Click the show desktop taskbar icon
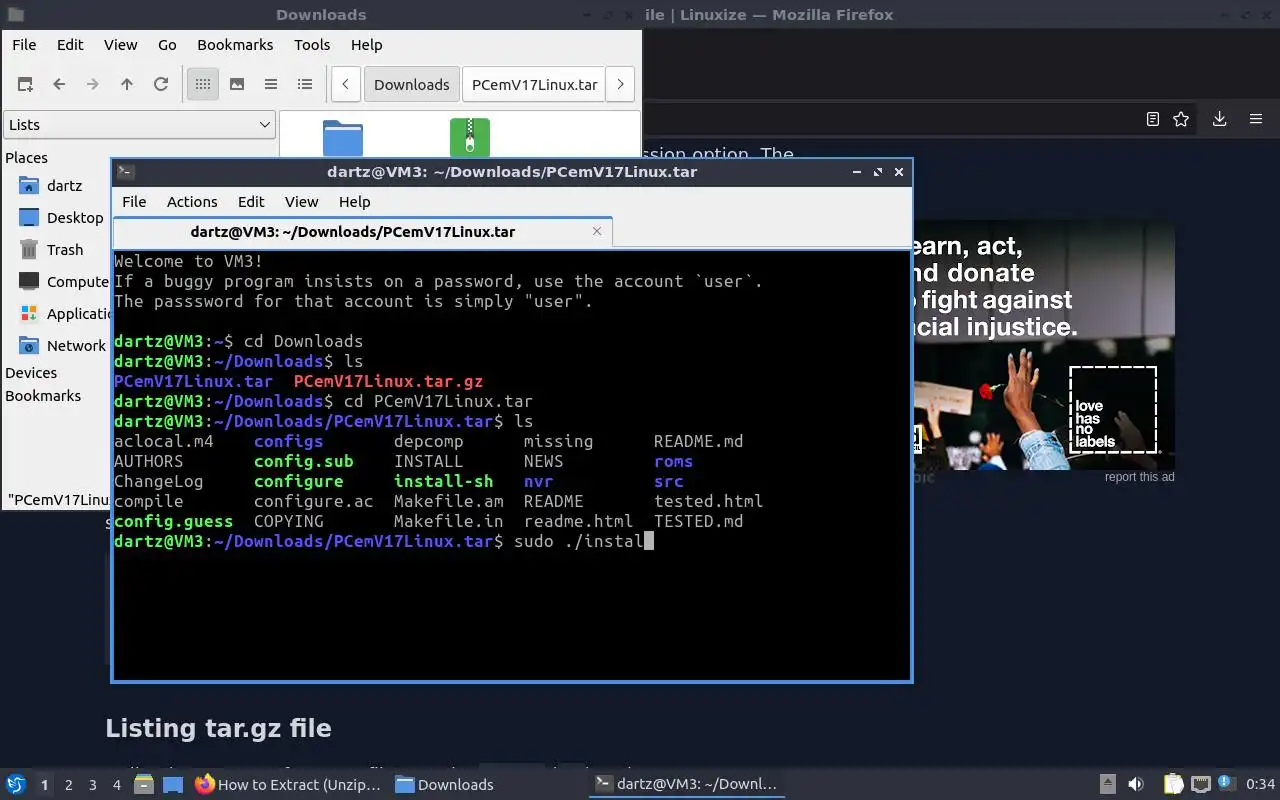The height and width of the screenshot is (800, 1280). click(173, 785)
